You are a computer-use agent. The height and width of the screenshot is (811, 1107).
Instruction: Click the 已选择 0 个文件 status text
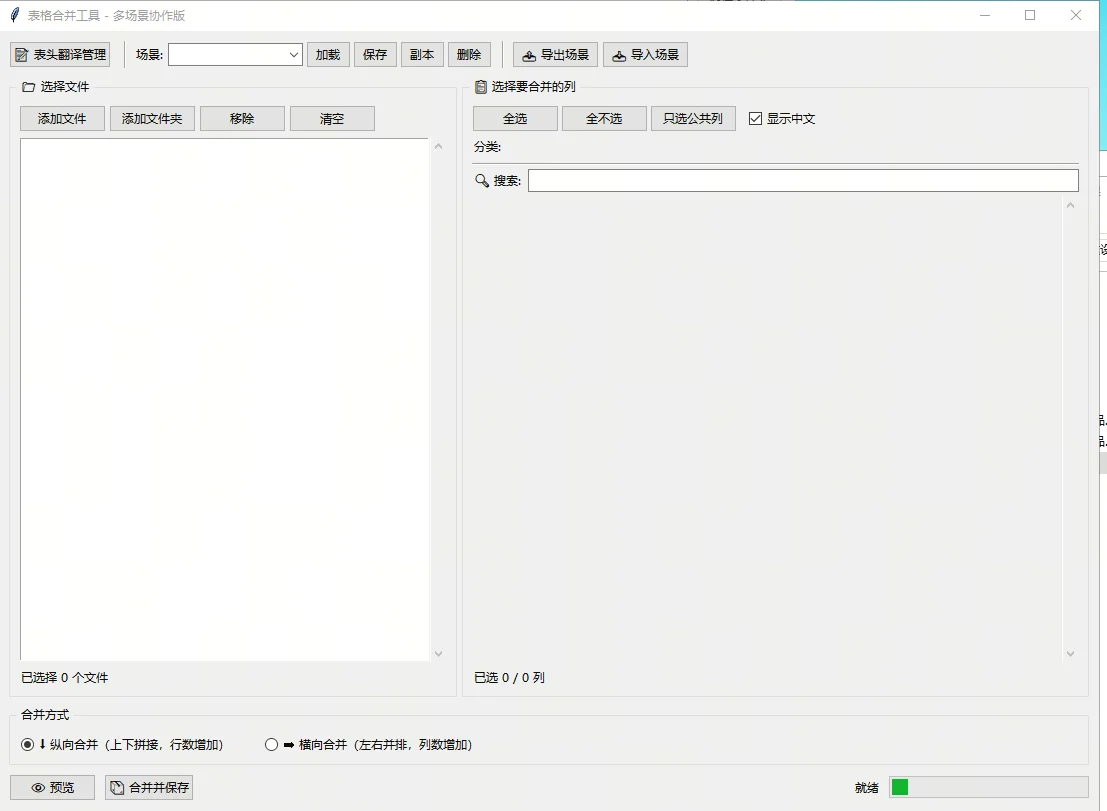65,678
